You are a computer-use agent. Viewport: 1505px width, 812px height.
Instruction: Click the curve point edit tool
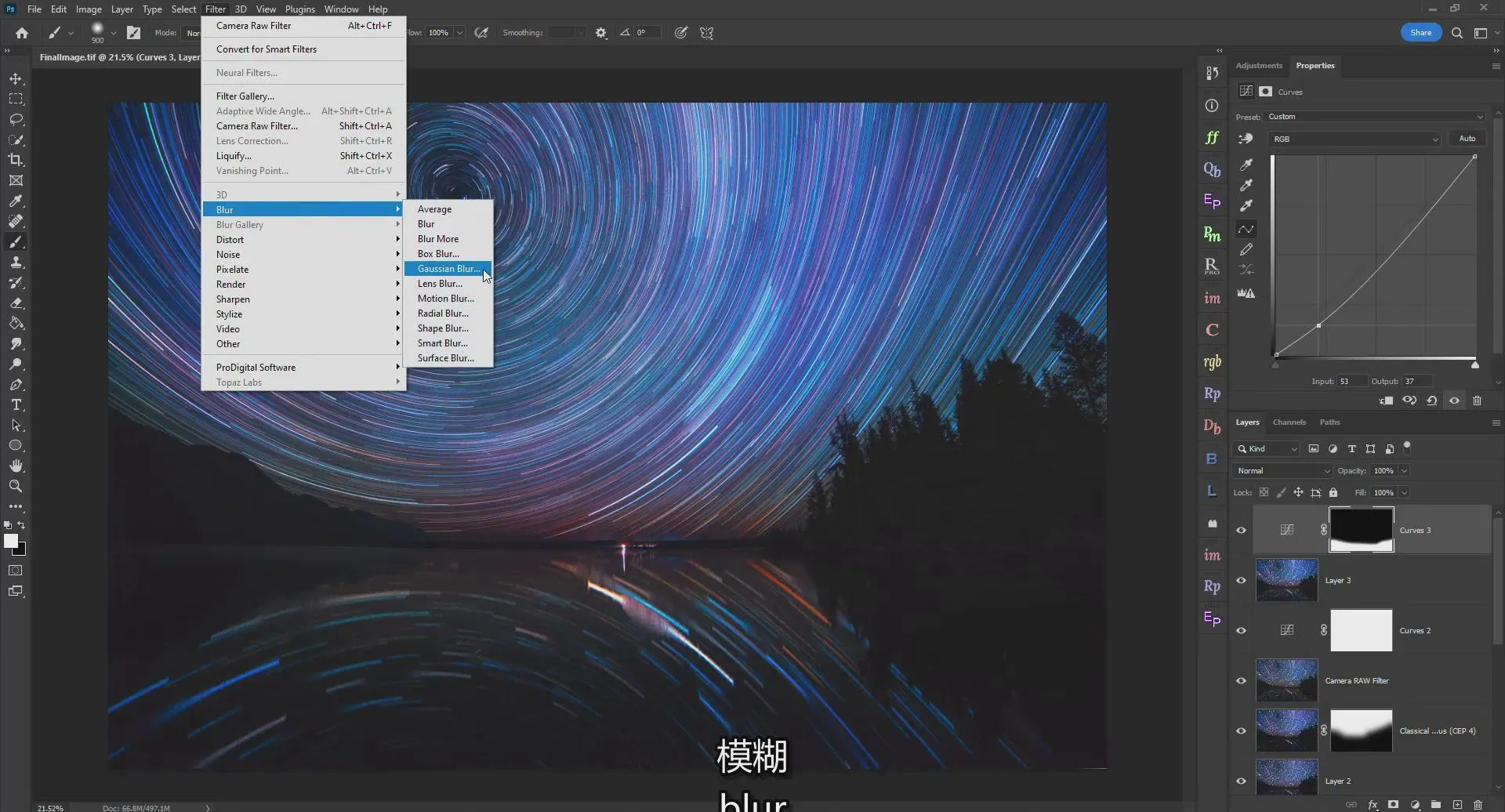pos(1246,230)
